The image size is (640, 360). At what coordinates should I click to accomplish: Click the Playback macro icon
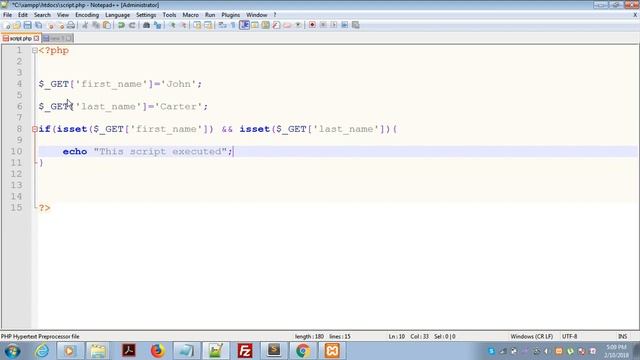(x=334, y=25)
